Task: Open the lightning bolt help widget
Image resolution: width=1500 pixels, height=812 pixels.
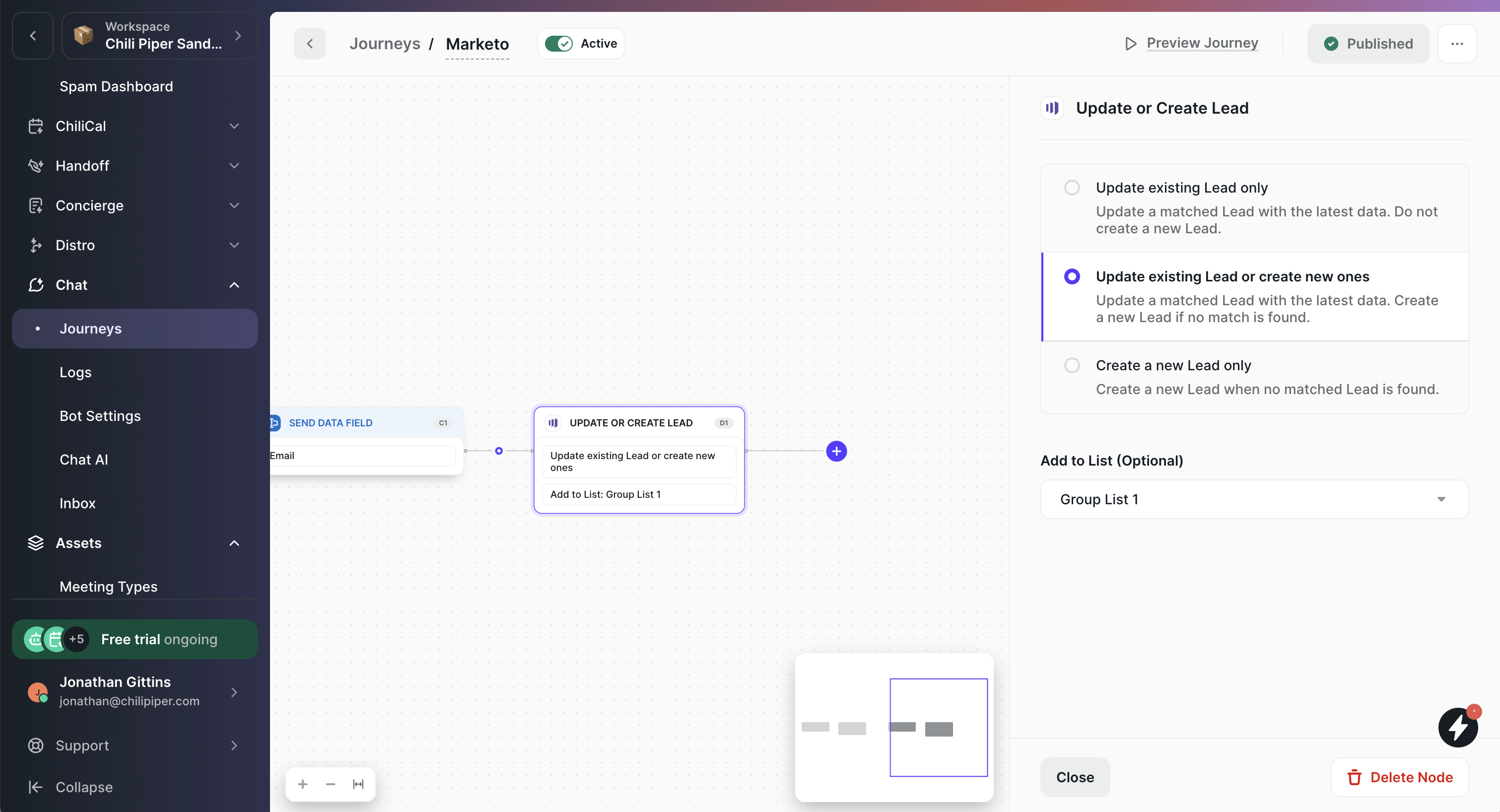Action: pyautogui.click(x=1457, y=727)
